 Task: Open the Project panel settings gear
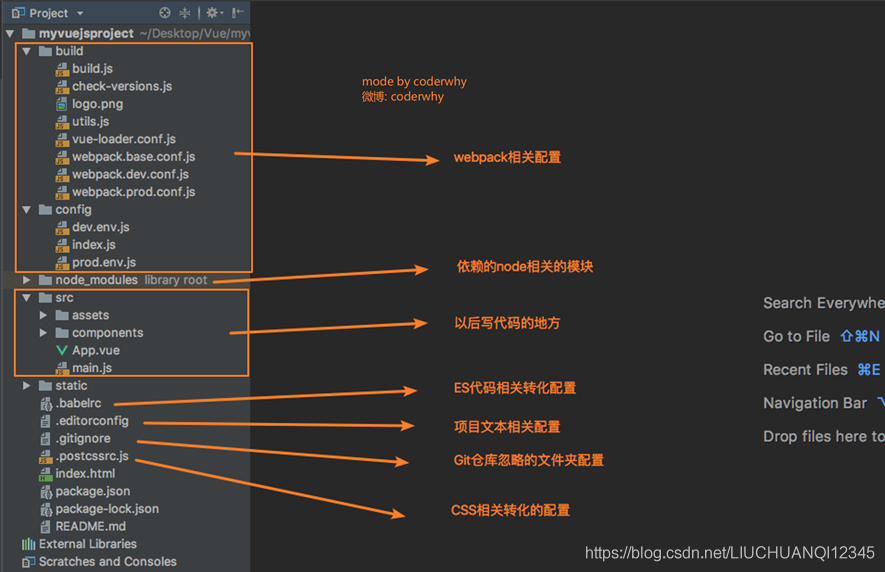click(214, 12)
